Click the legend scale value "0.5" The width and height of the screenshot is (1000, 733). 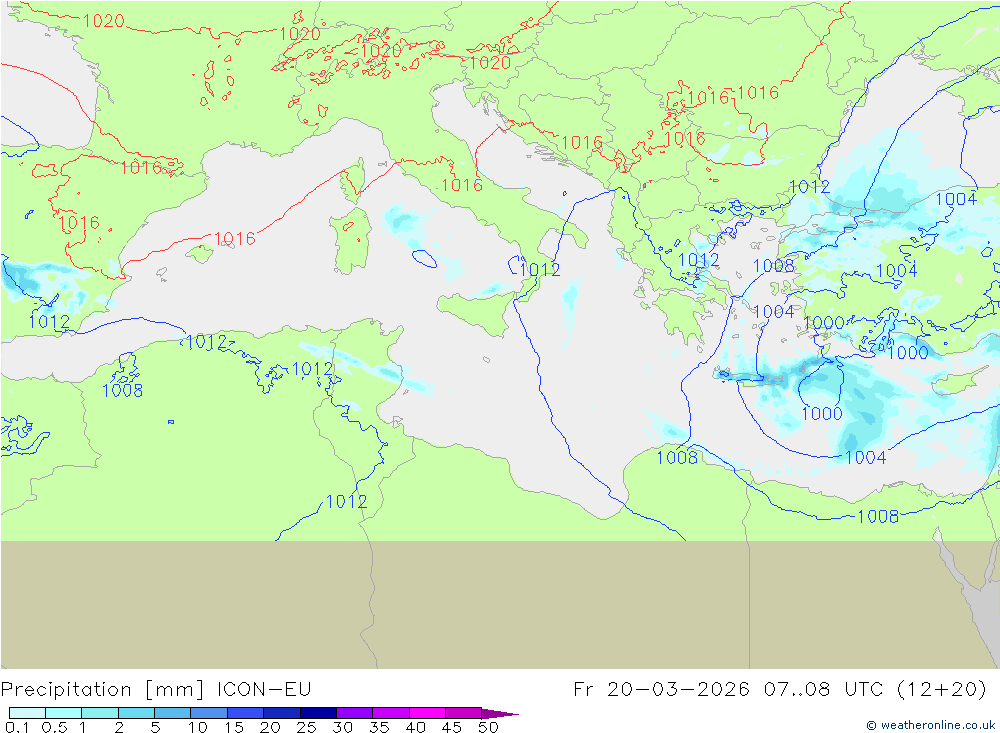click(54, 727)
